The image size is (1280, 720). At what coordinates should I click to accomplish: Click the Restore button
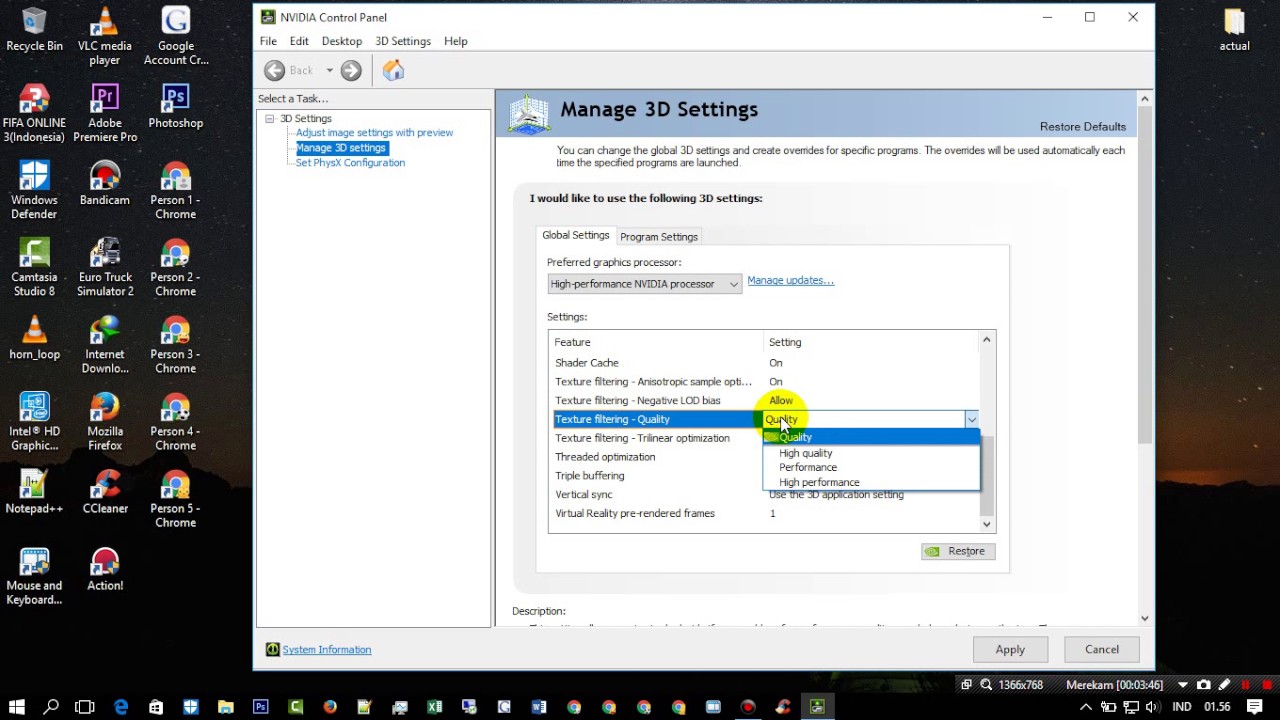pyautogui.click(x=958, y=551)
